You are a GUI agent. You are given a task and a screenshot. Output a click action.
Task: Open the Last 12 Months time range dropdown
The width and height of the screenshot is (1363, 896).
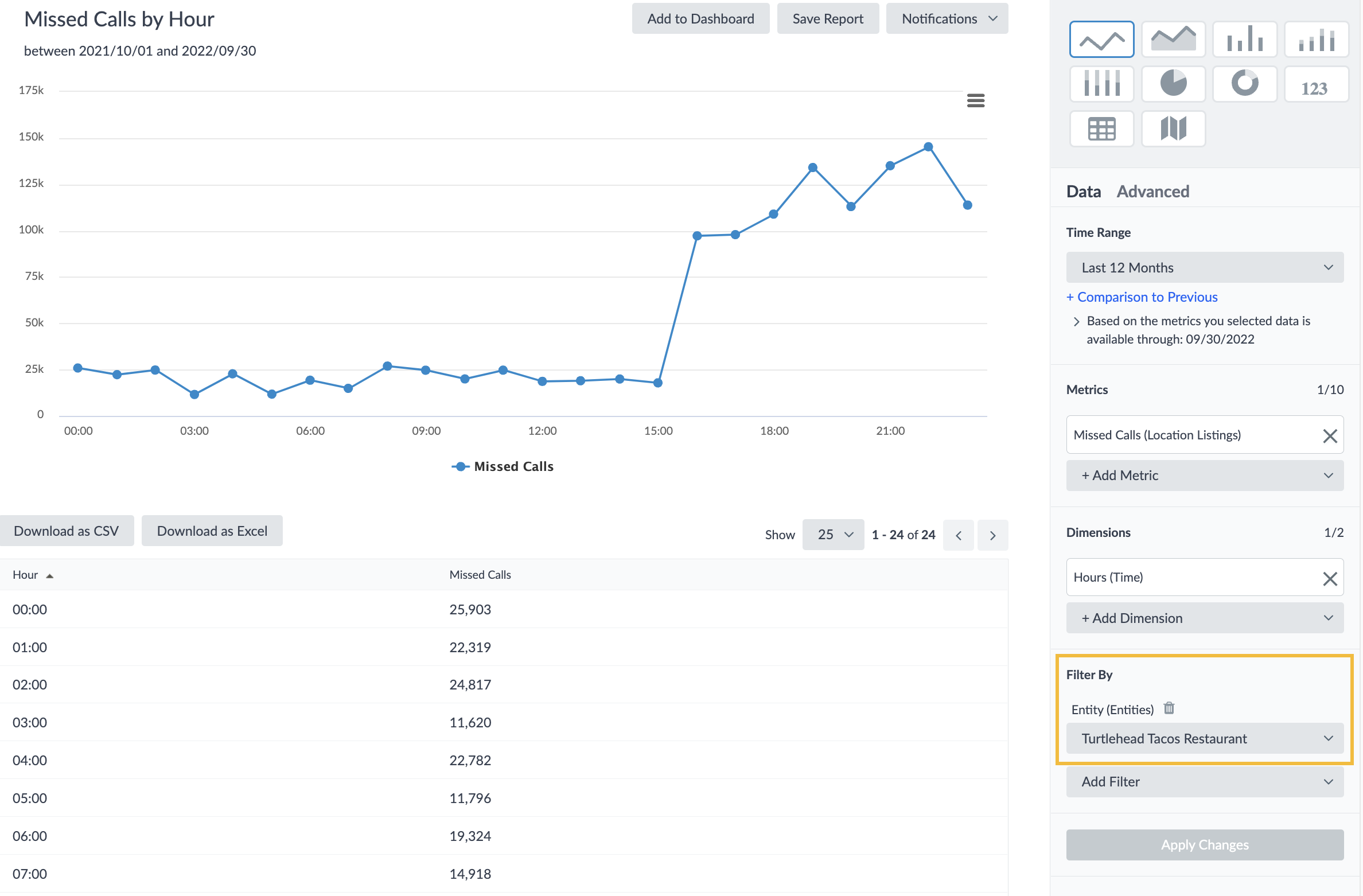tap(1205, 268)
